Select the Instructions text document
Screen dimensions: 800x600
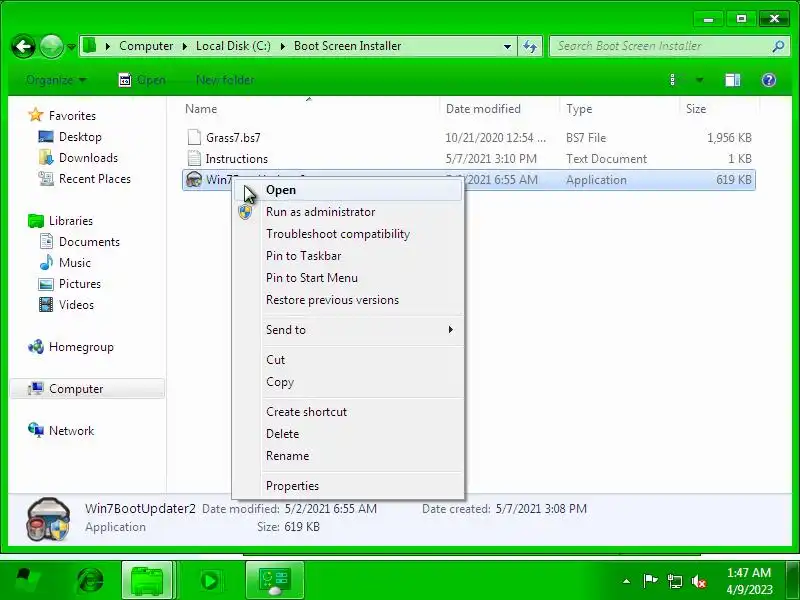click(x=468, y=159)
